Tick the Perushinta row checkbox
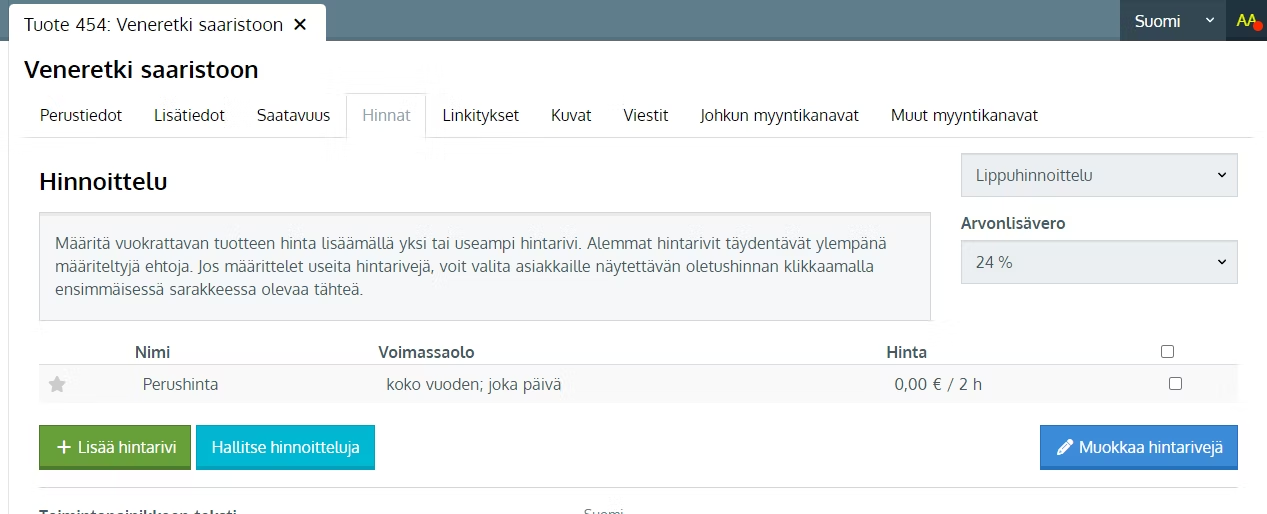This screenshot has height=514, width=1267. pos(1175,383)
